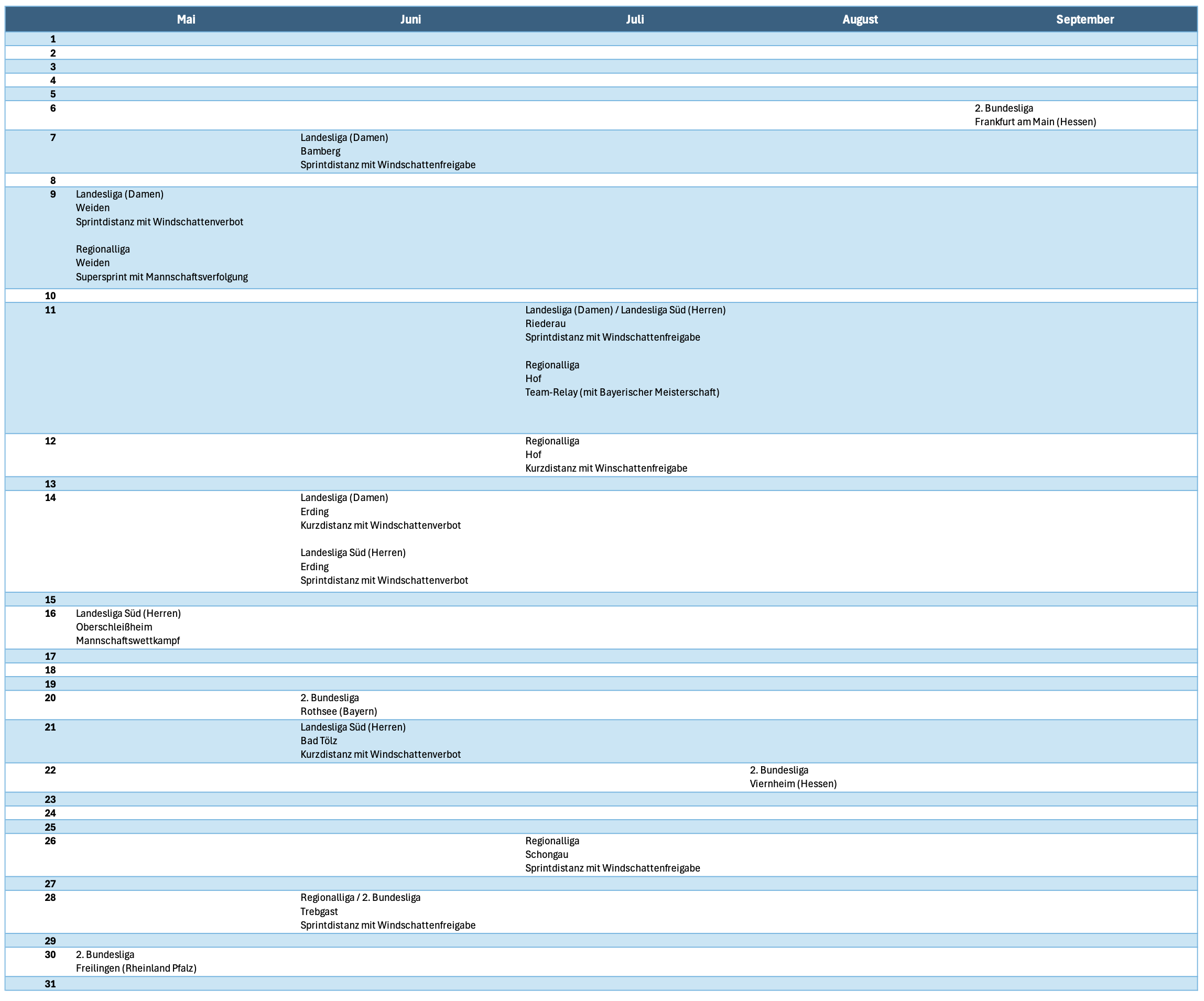1204x1001 pixels.
Task: Click the Juli column header
Action: point(635,19)
